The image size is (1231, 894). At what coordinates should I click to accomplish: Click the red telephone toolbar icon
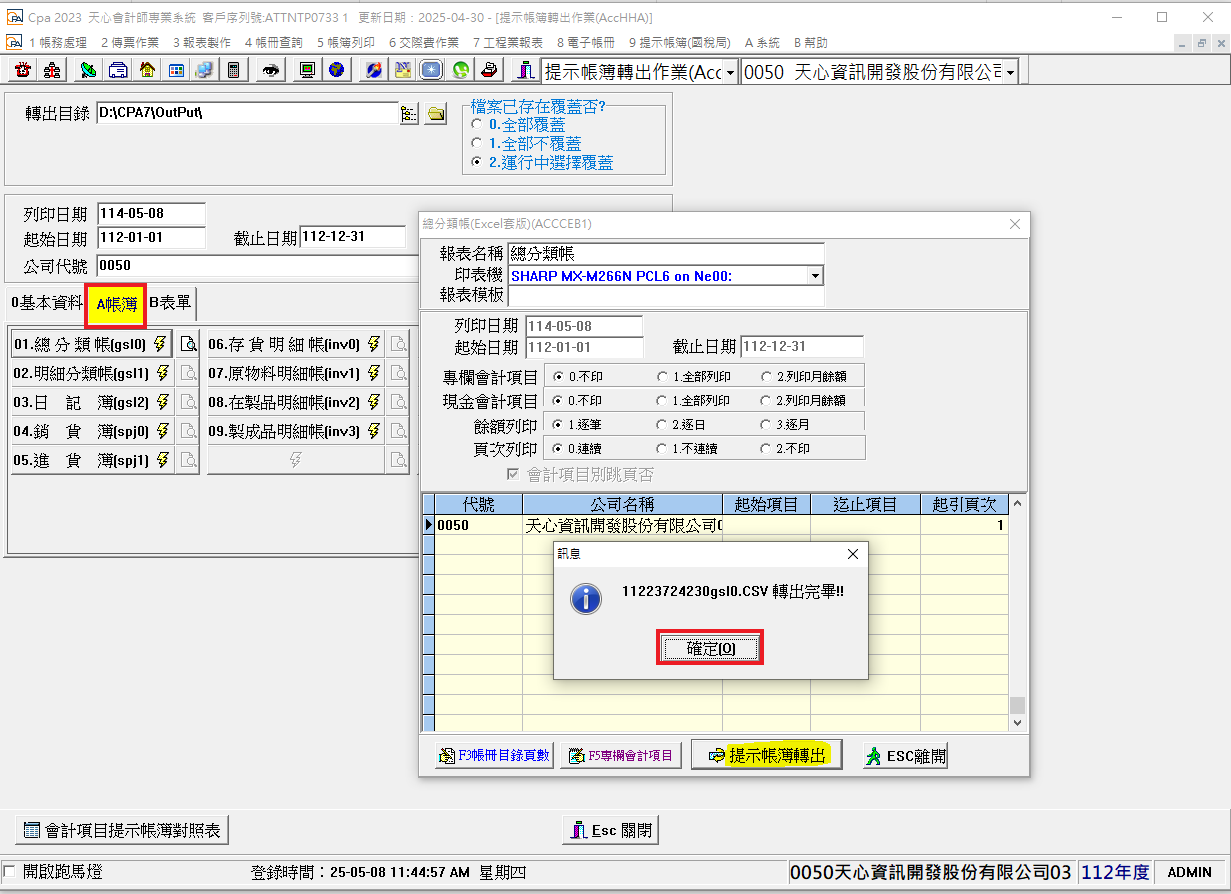[22, 70]
